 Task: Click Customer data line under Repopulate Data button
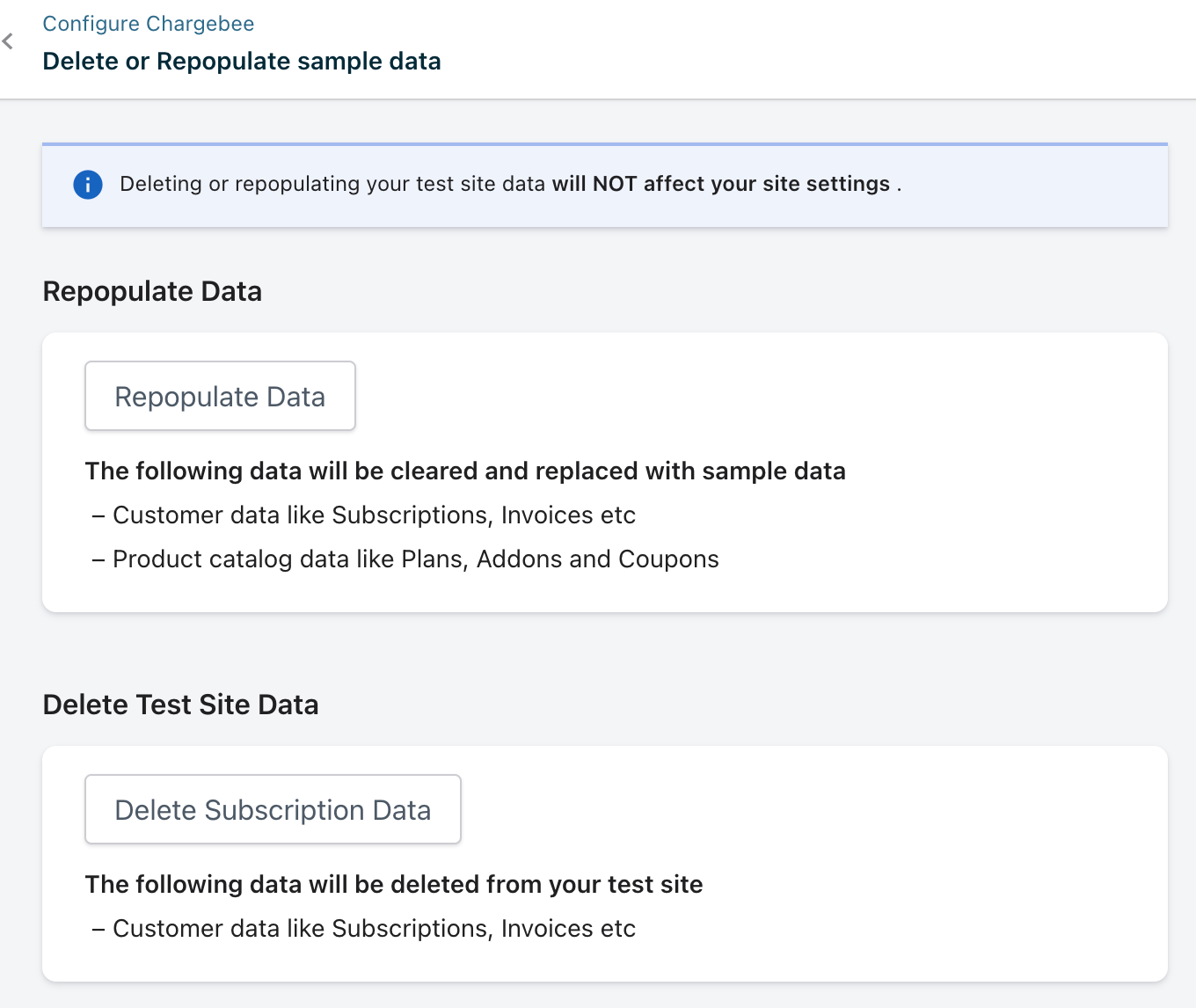tap(373, 515)
